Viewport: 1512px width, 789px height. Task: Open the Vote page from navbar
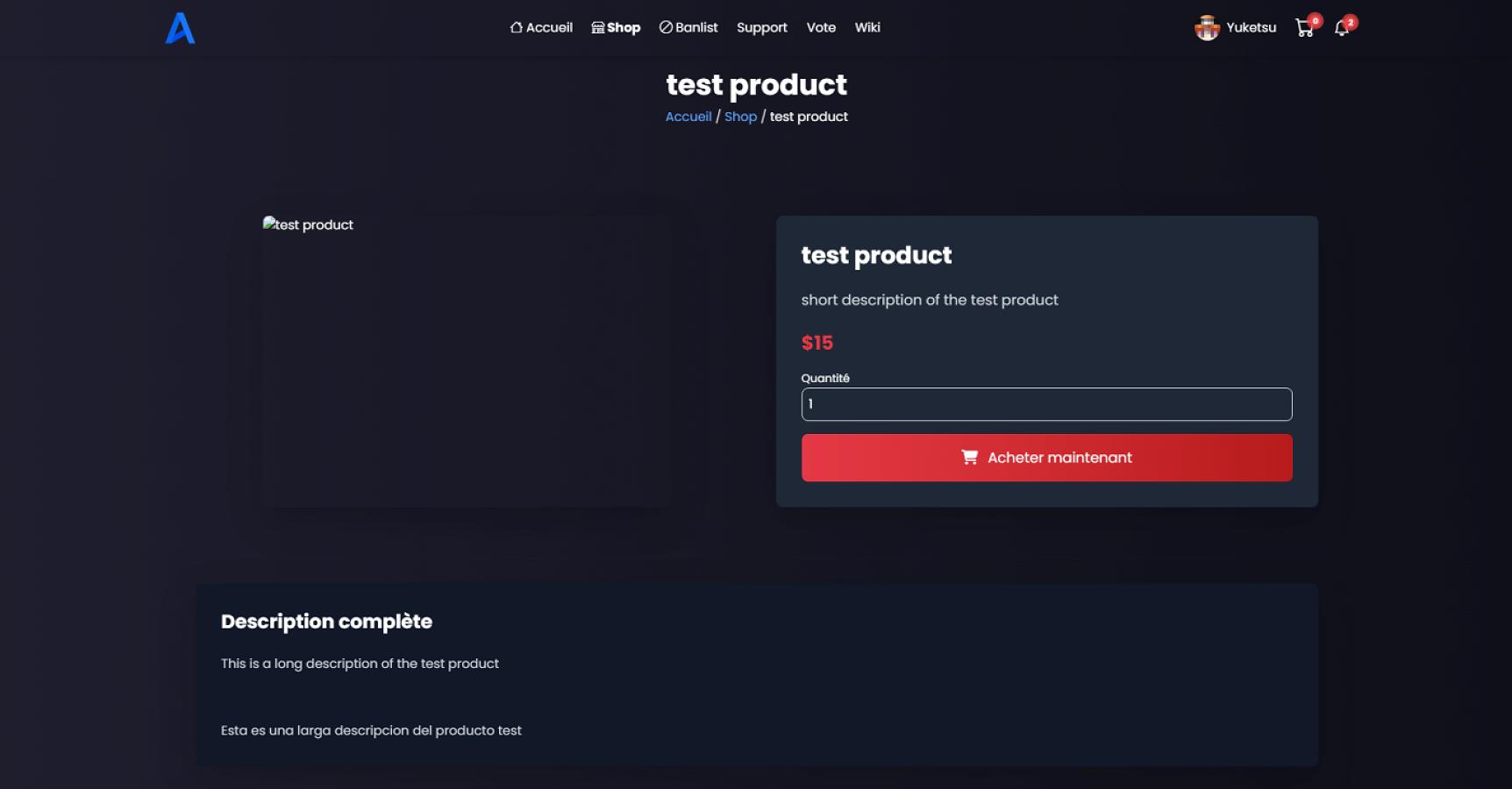[x=821, y=27]
